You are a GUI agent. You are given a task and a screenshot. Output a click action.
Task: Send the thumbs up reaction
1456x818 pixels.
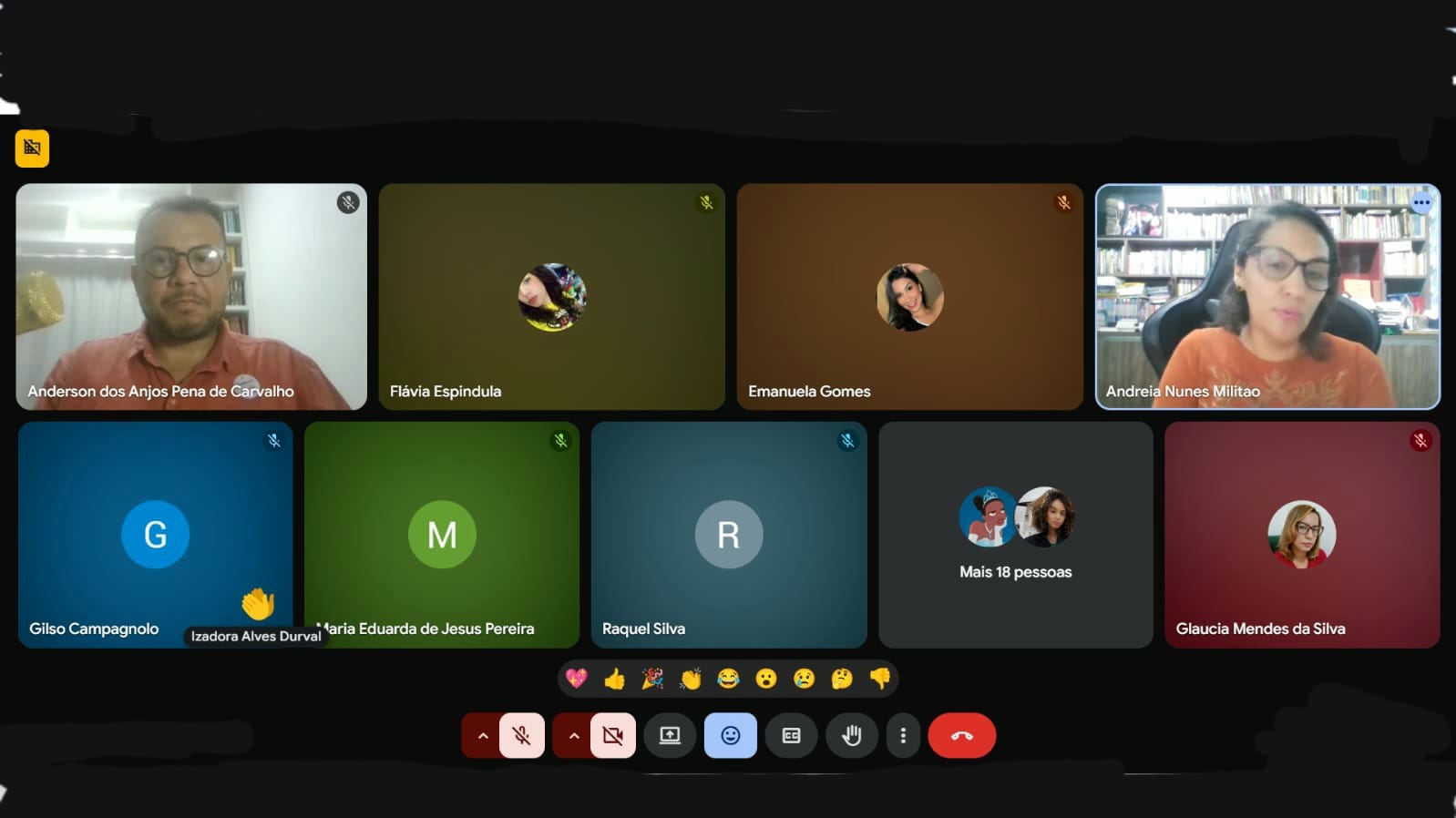click(x=614, y=679)
